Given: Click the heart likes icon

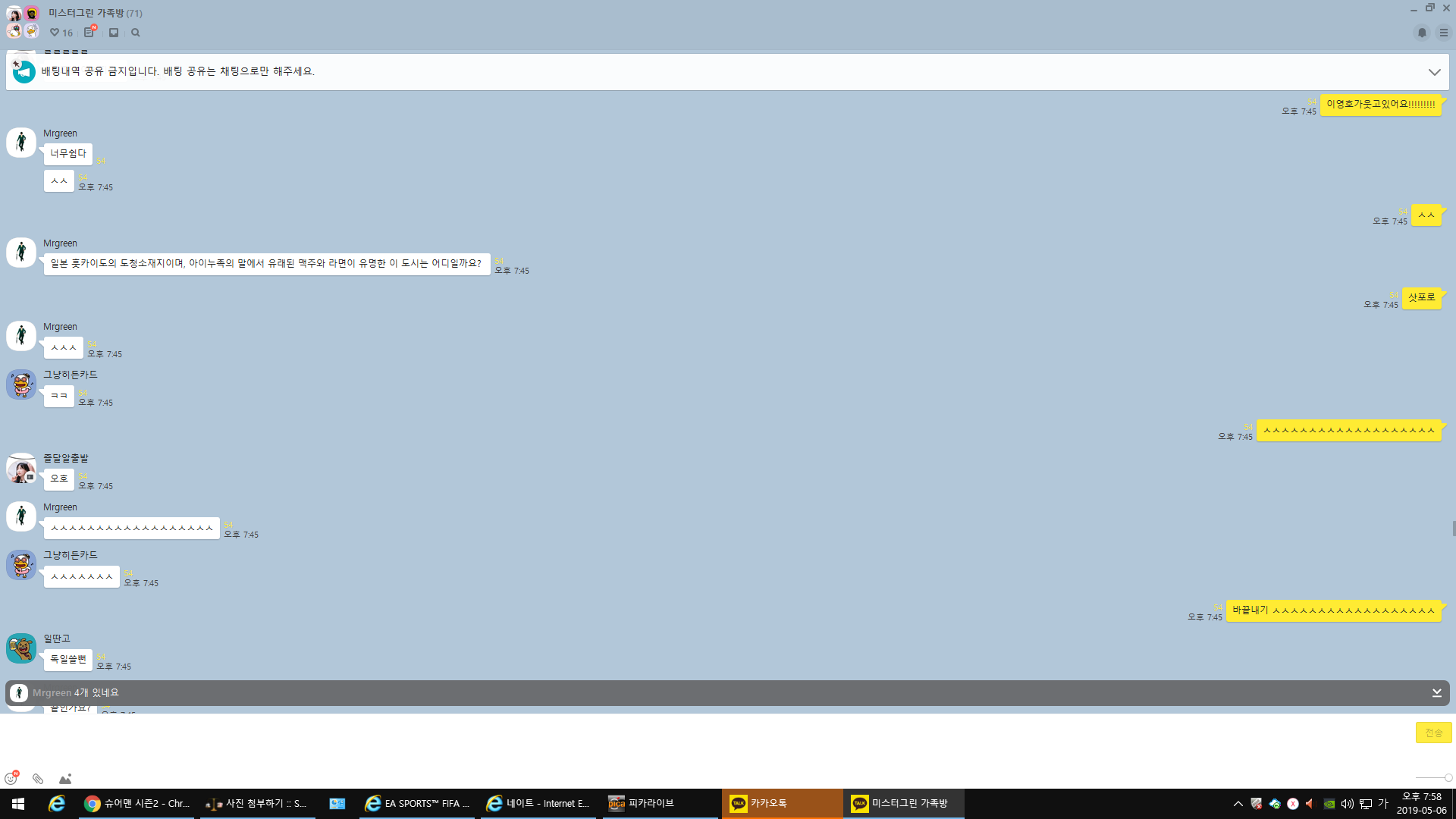Looking at the screenshot, I should [55, 33].
